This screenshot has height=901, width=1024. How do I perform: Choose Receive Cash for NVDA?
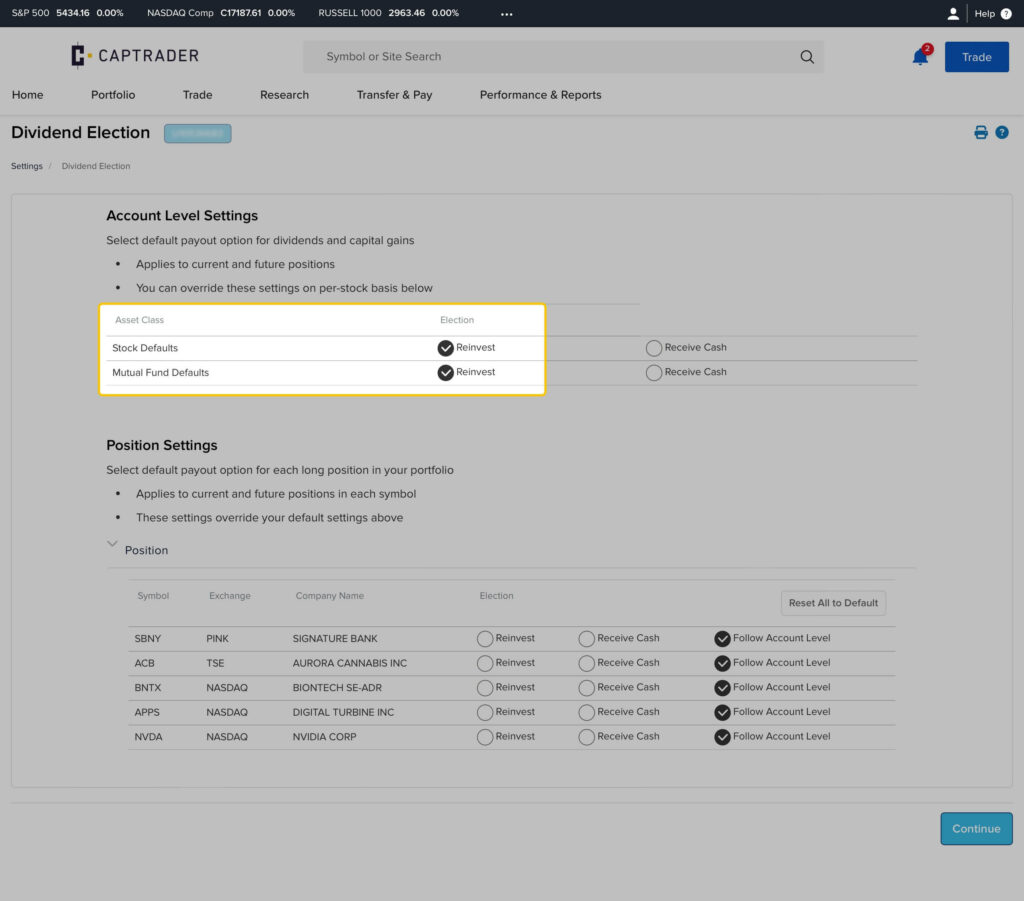[586, 737]
